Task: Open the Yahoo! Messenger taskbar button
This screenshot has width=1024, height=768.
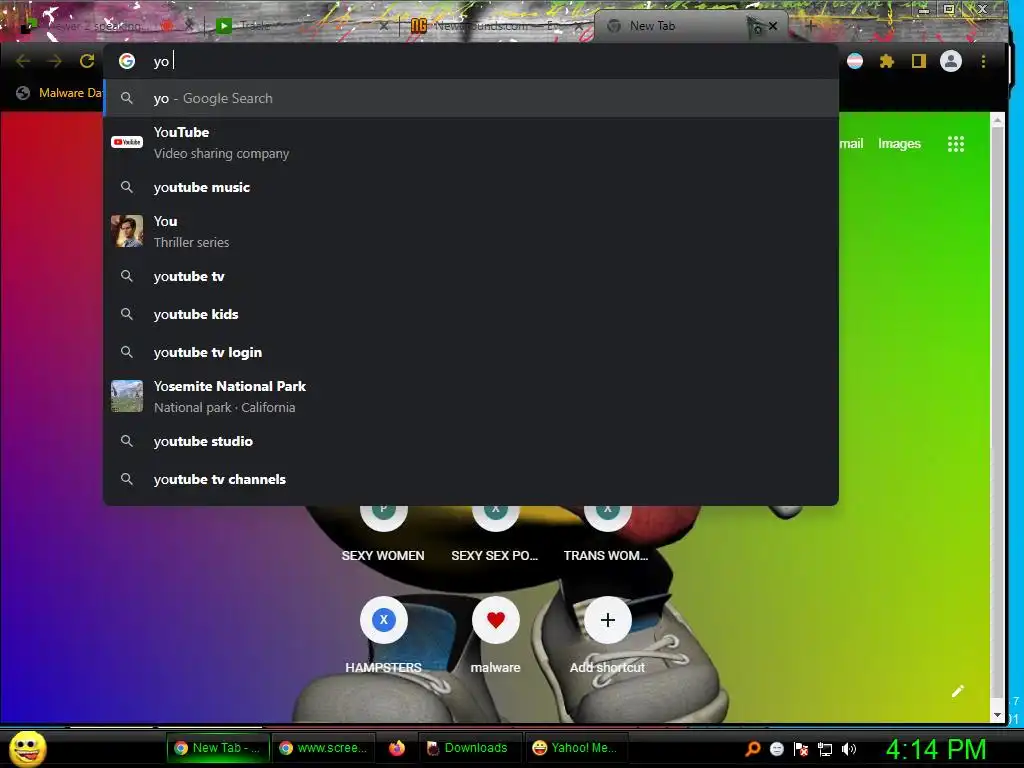Action: coord(575,748)
